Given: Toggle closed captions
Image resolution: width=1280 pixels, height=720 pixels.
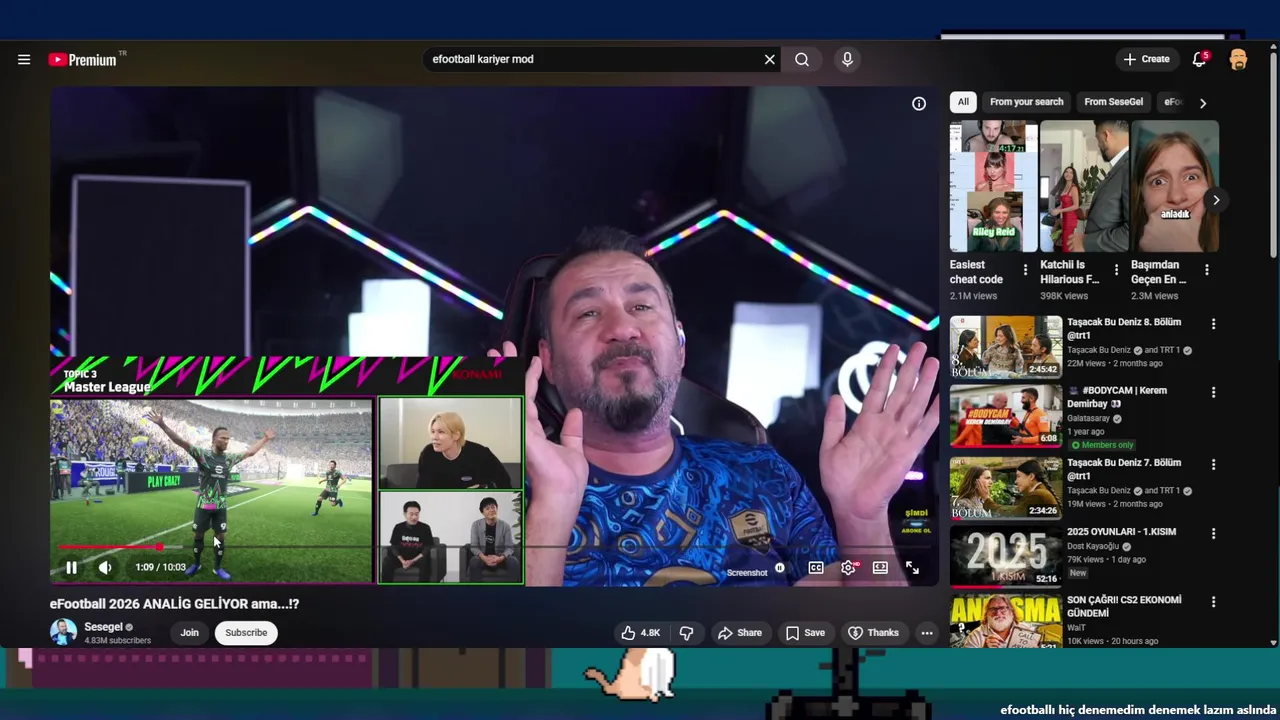Looking at the screenshot, I should click(816, 568).
